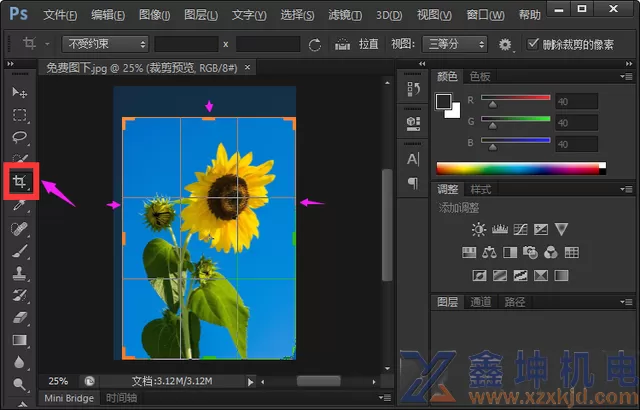Open the Character panel icon
This screenshot has width=640, height=410.
(x=413, y=159)
